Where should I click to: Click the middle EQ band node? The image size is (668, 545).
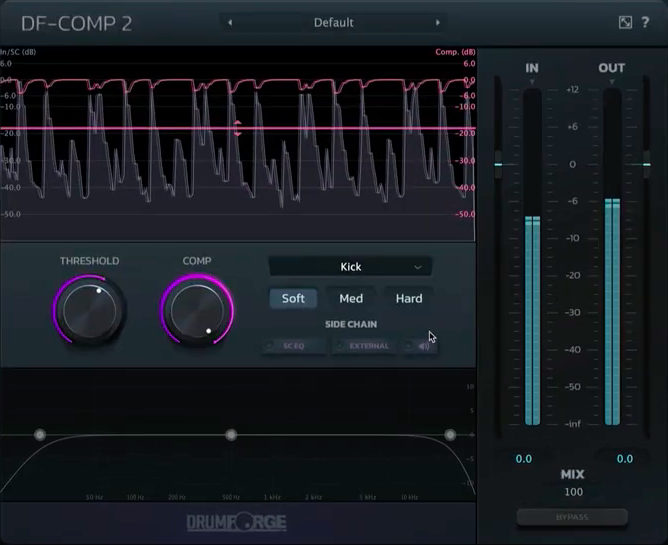(x=231, y=435)
